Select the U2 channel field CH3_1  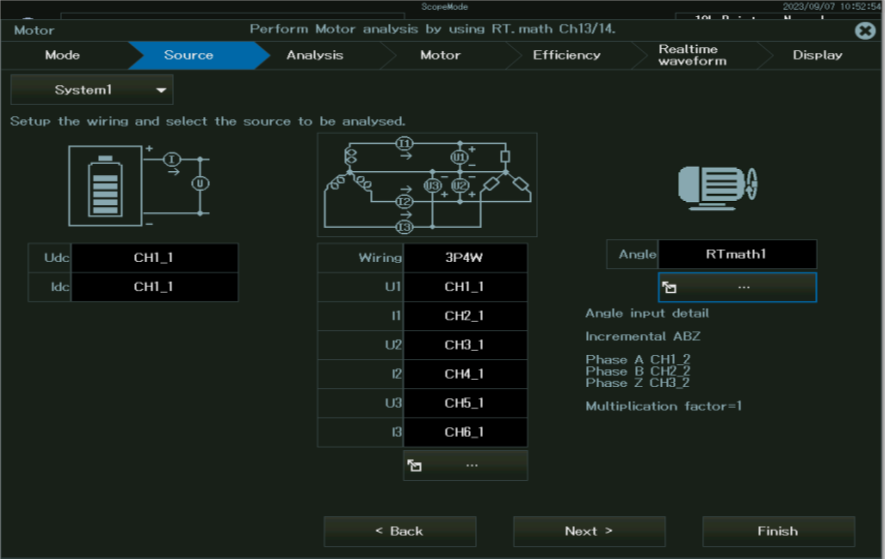pyautogui.click(x=465, y=345)
